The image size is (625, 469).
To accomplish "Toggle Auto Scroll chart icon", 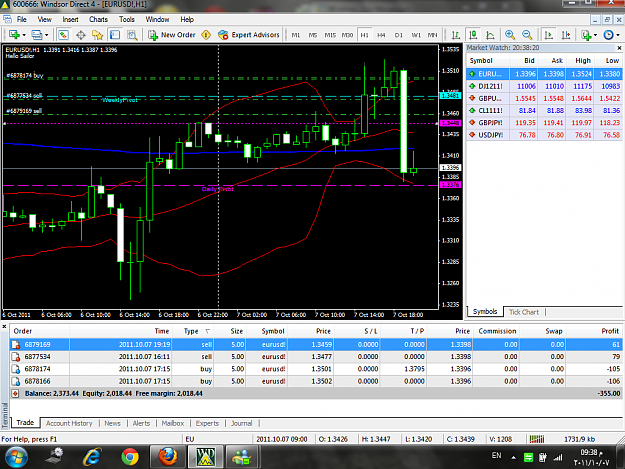I will click(x=548, y=35).
